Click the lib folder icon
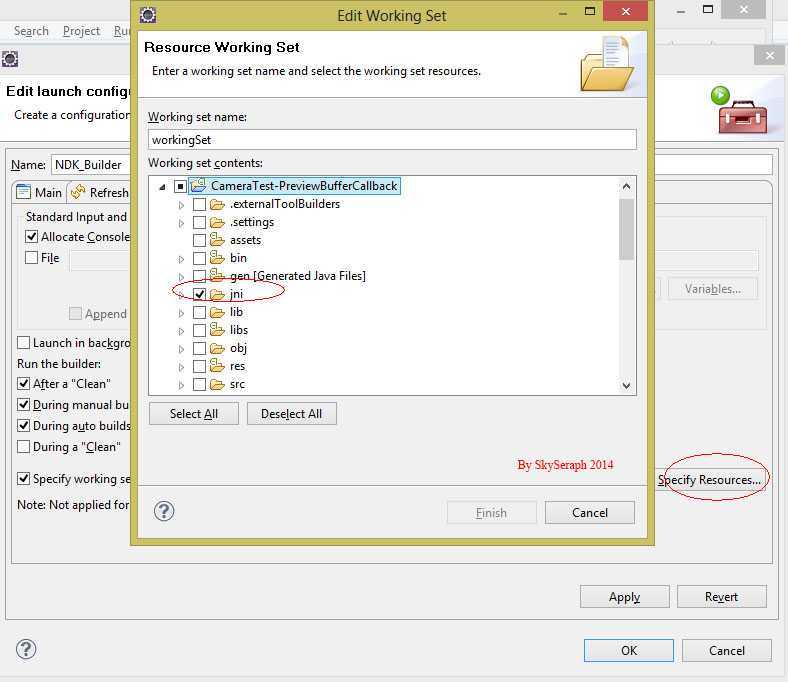 tap(217, 313)
